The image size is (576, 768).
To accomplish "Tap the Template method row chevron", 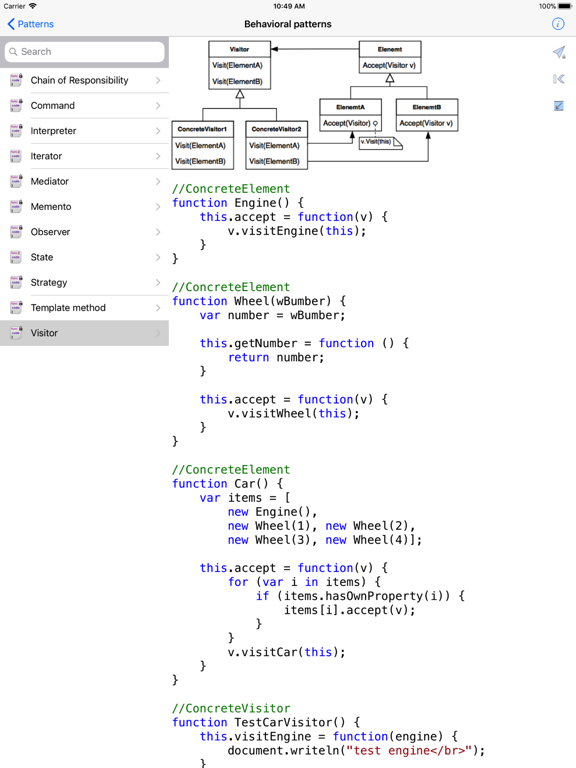I will (x=158, y=308).
